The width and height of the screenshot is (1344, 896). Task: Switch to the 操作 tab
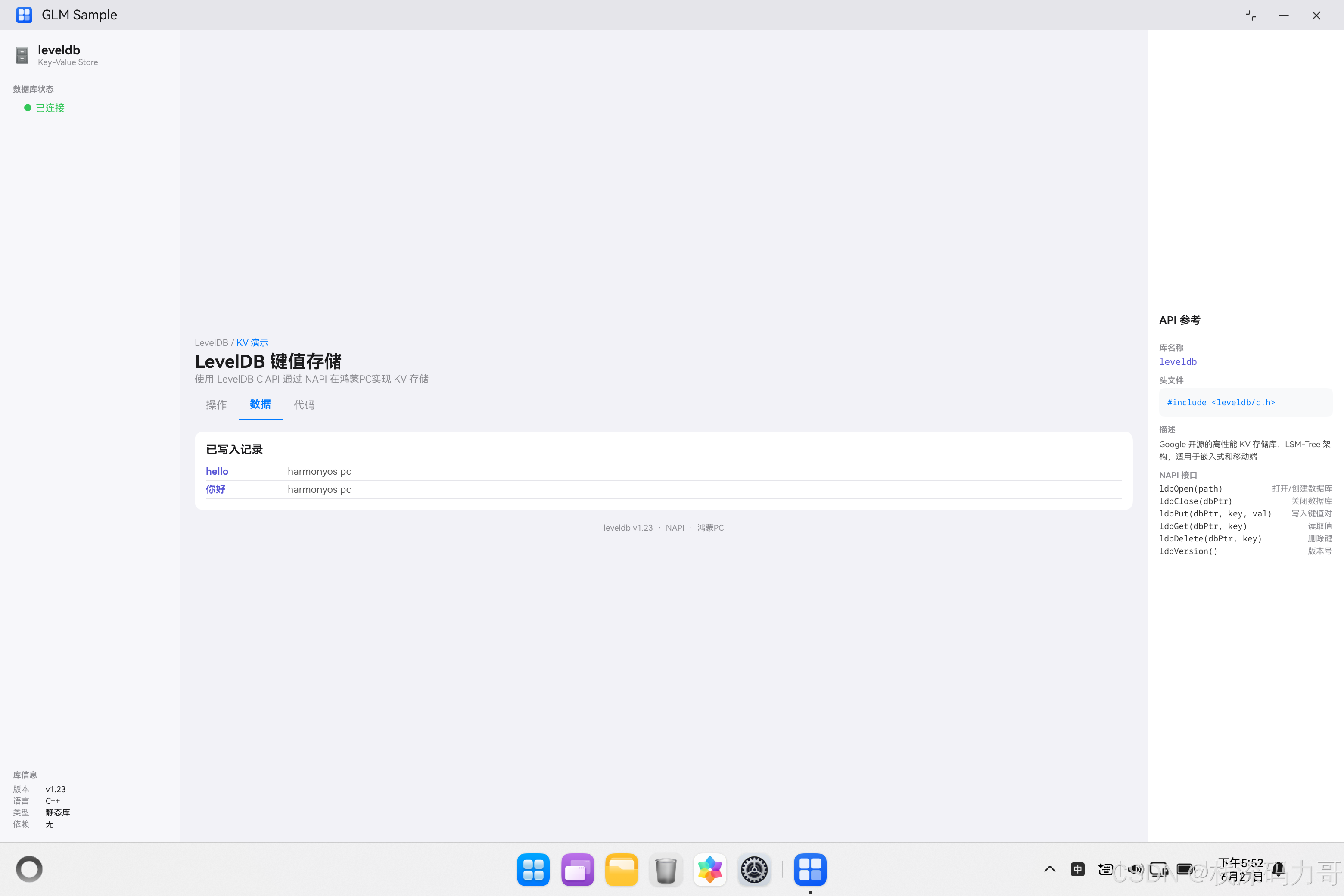(216, 404)
